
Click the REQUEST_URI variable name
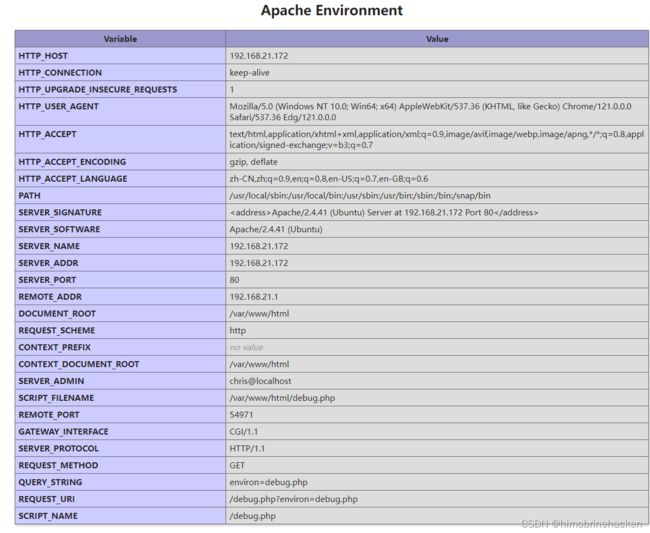[x=47, y=499]
